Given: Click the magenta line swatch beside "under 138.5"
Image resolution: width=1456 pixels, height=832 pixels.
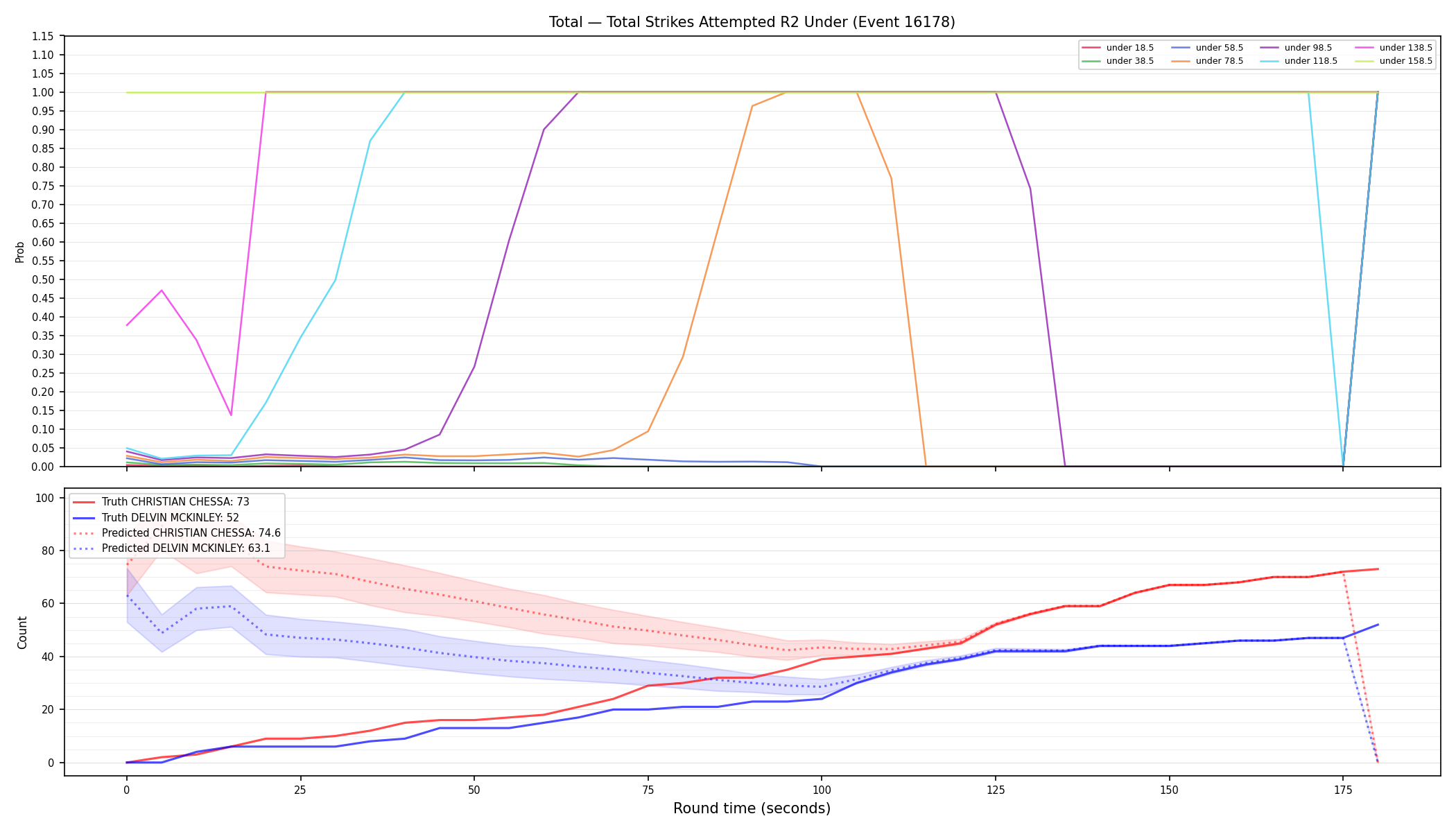Looking at the screenshot, I should [x=1364, y=48].
